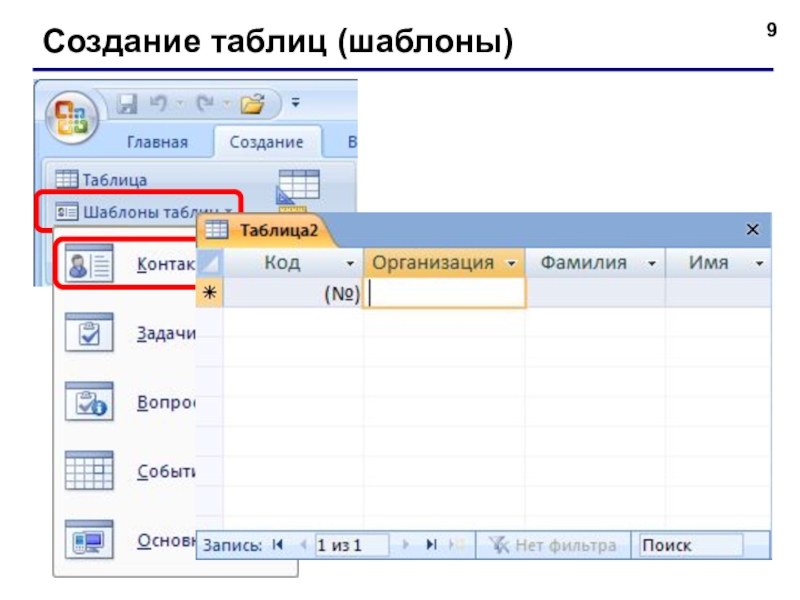Click the Задачи clipboard check icon
Viewport: 800px width, 600px height.
tap(89, 333)
